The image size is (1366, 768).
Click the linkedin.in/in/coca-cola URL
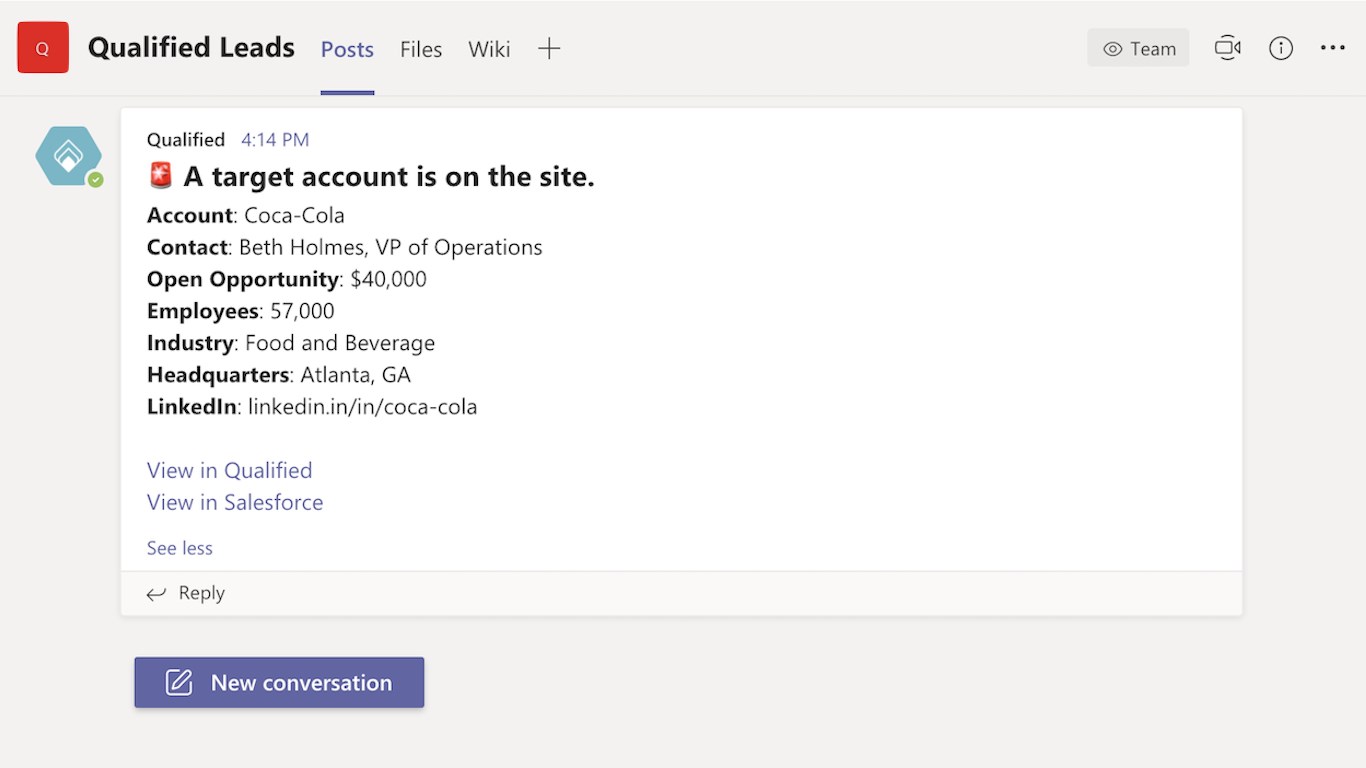click(362, 407)
